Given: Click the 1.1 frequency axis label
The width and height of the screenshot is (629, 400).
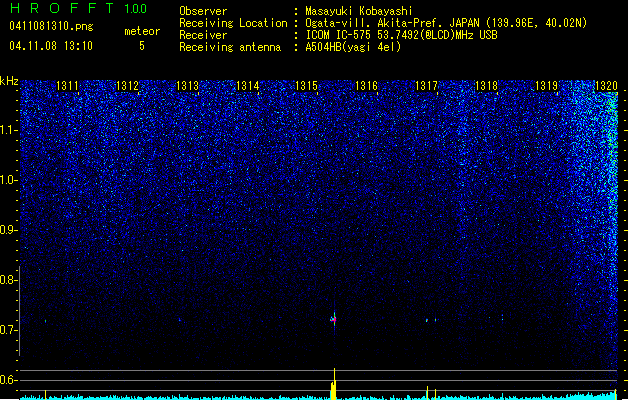Looking at the screenshot, I should tap(8, 130).
